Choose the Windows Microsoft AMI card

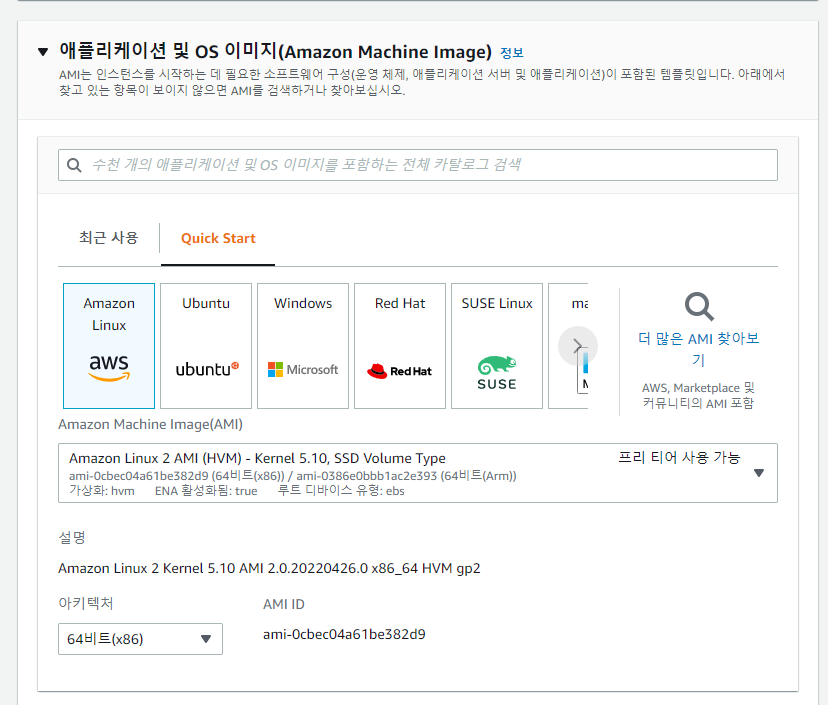(x=303, y=346)
